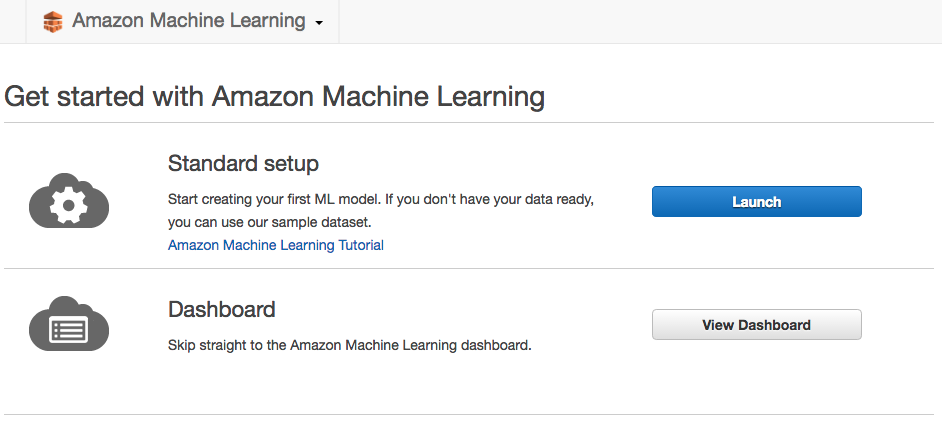Click the Standard setup heading
Screen dimensions: 942x423
pos(243,163)
